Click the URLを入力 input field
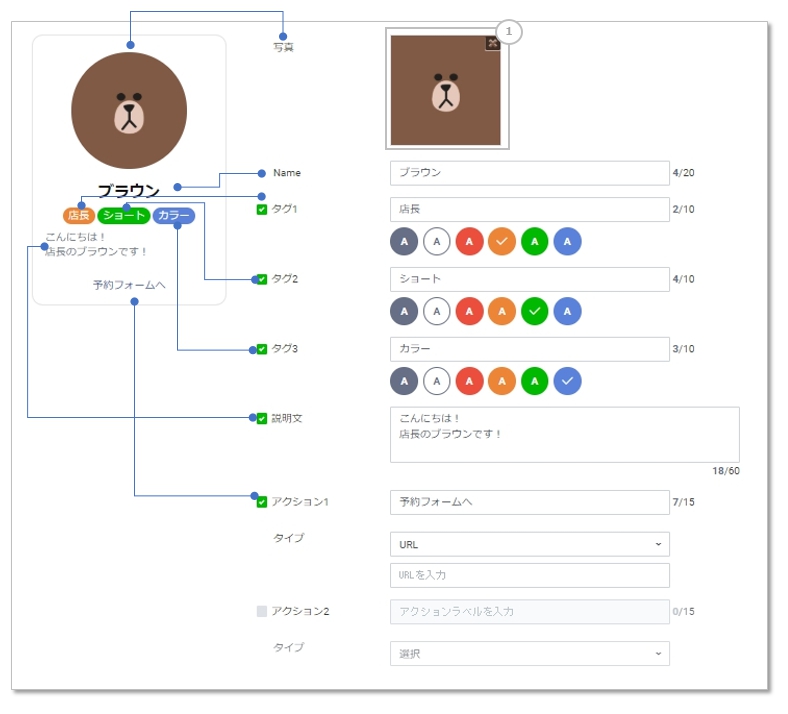Screen dimensions: 788x714 [529, 575]
